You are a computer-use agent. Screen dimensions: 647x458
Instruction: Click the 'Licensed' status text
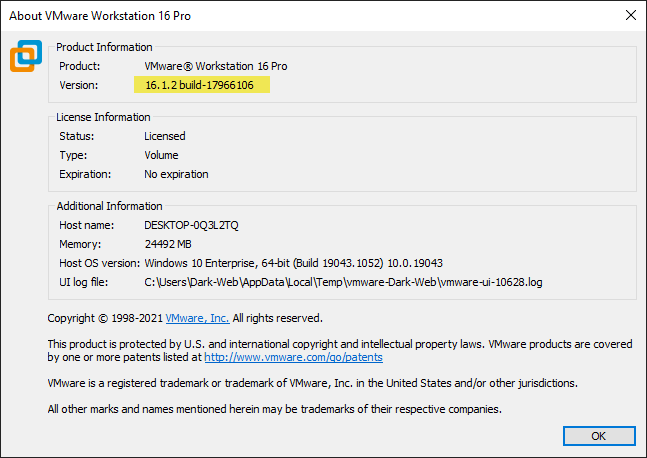coord(165,136)
